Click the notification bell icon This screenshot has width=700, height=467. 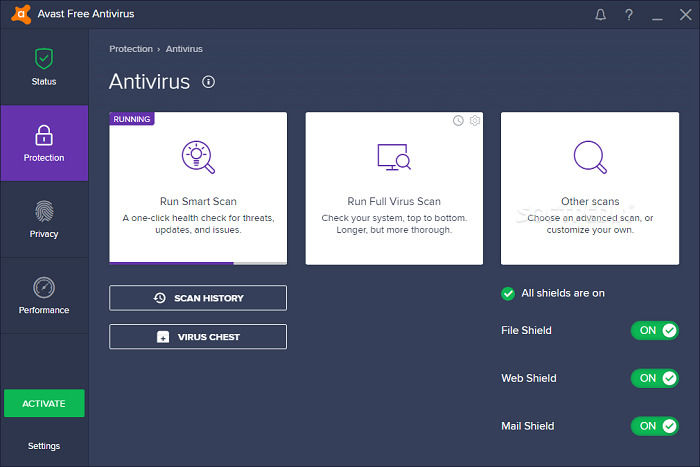601,15
